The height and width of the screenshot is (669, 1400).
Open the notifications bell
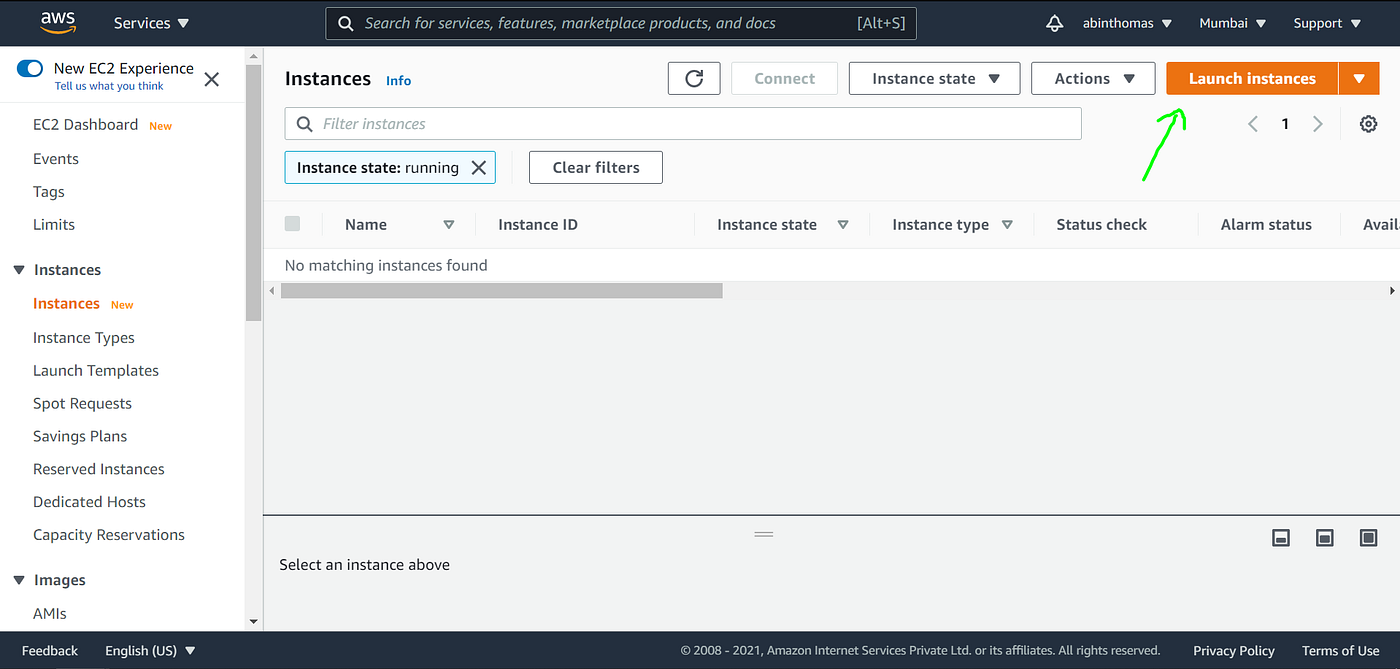(1054, 22)
